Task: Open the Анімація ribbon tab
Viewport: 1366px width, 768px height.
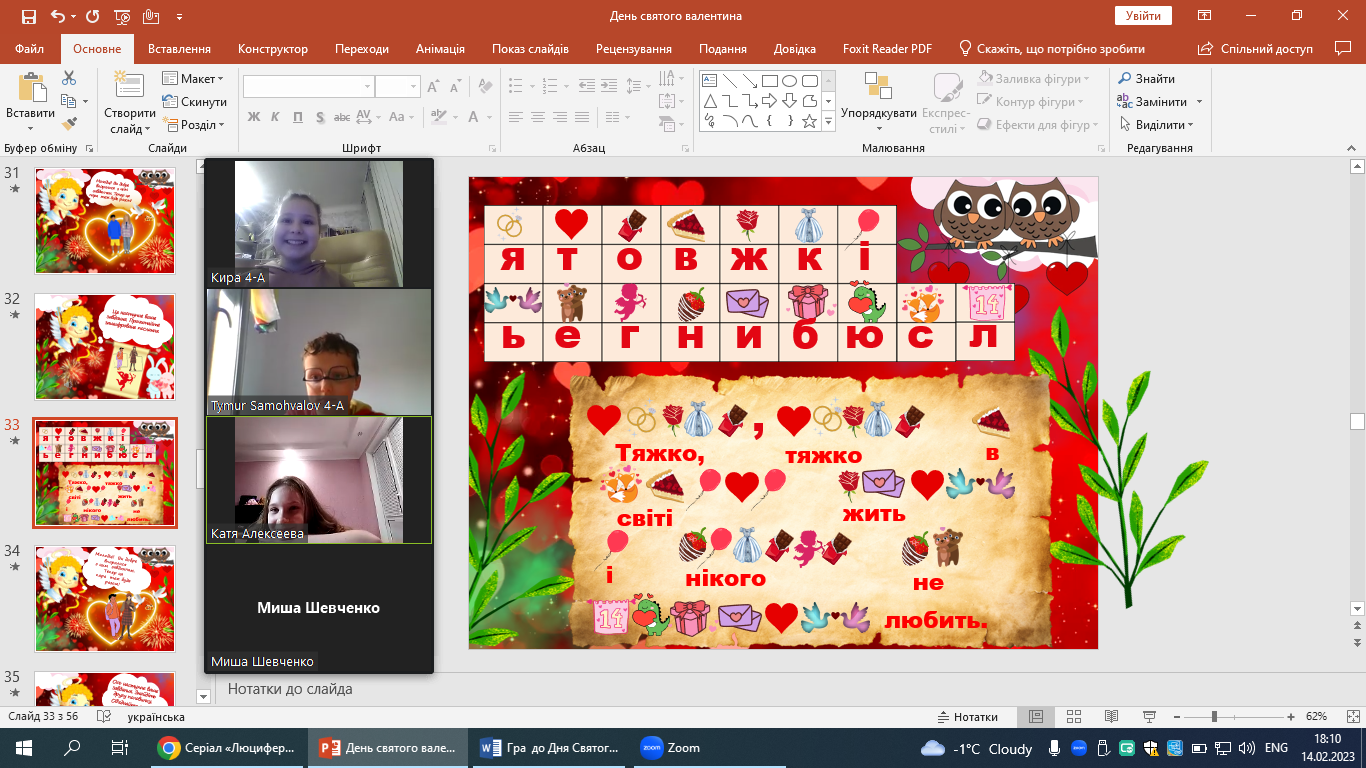Action: pyautogui.click(x=440, y=49)
